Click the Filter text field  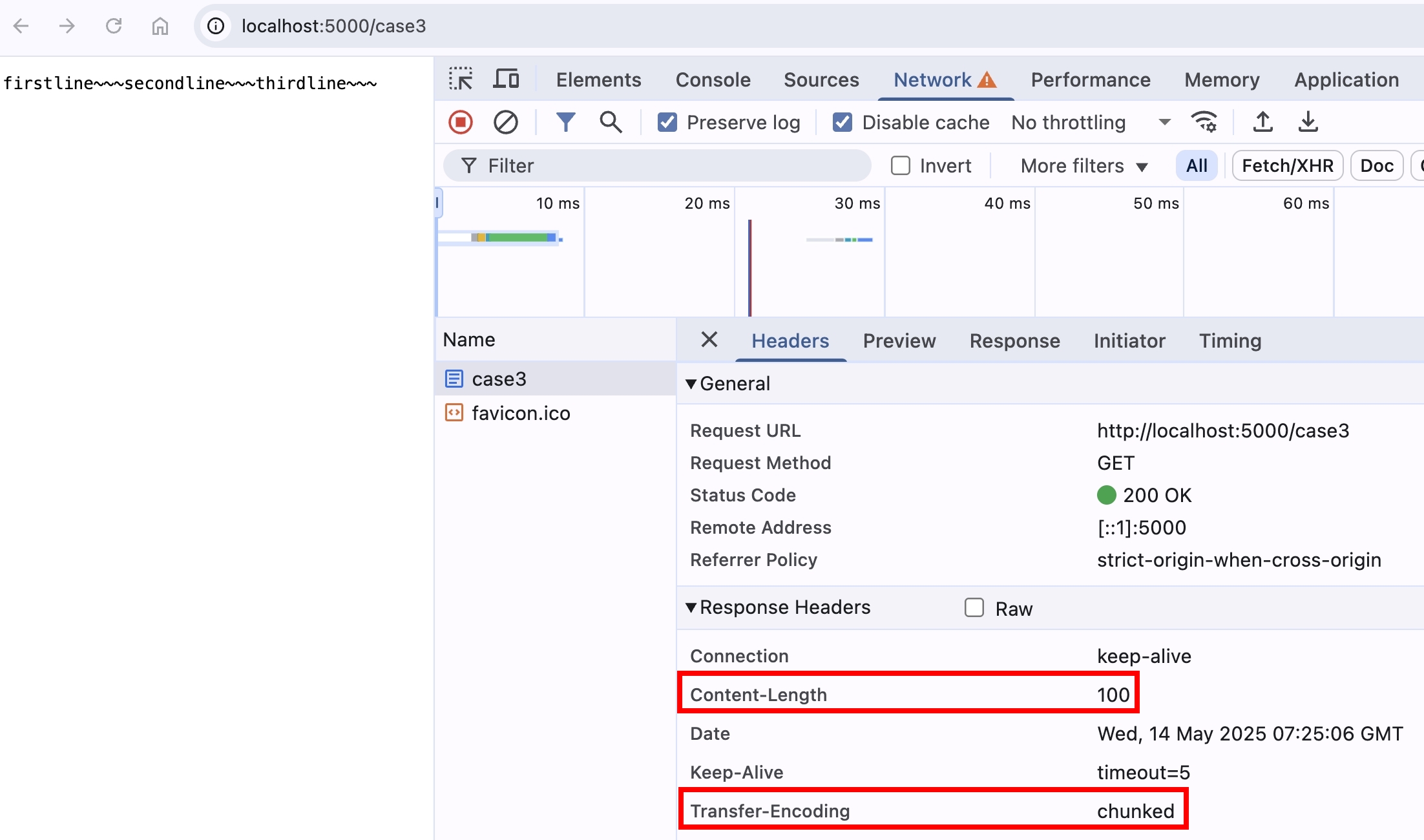click(x=657, y=166)
